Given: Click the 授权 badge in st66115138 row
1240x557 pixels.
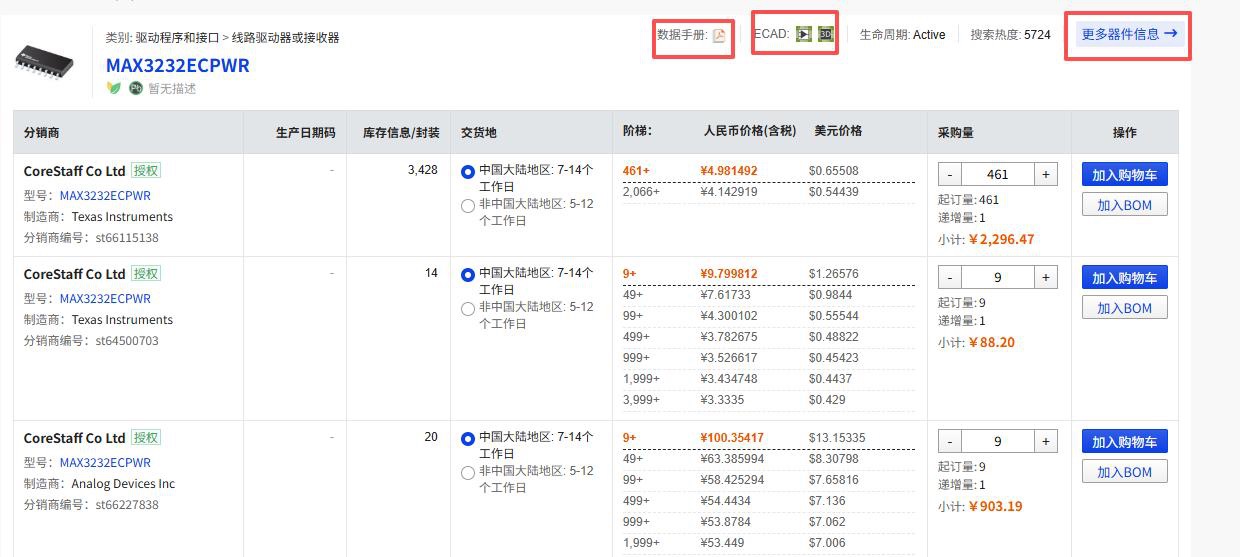Looking at the screenshot, I should (x=146, y=171).
